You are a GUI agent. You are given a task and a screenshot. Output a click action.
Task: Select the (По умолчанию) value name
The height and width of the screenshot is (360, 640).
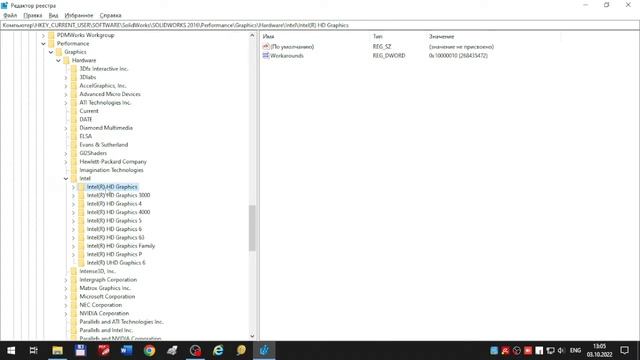point(292,47)
